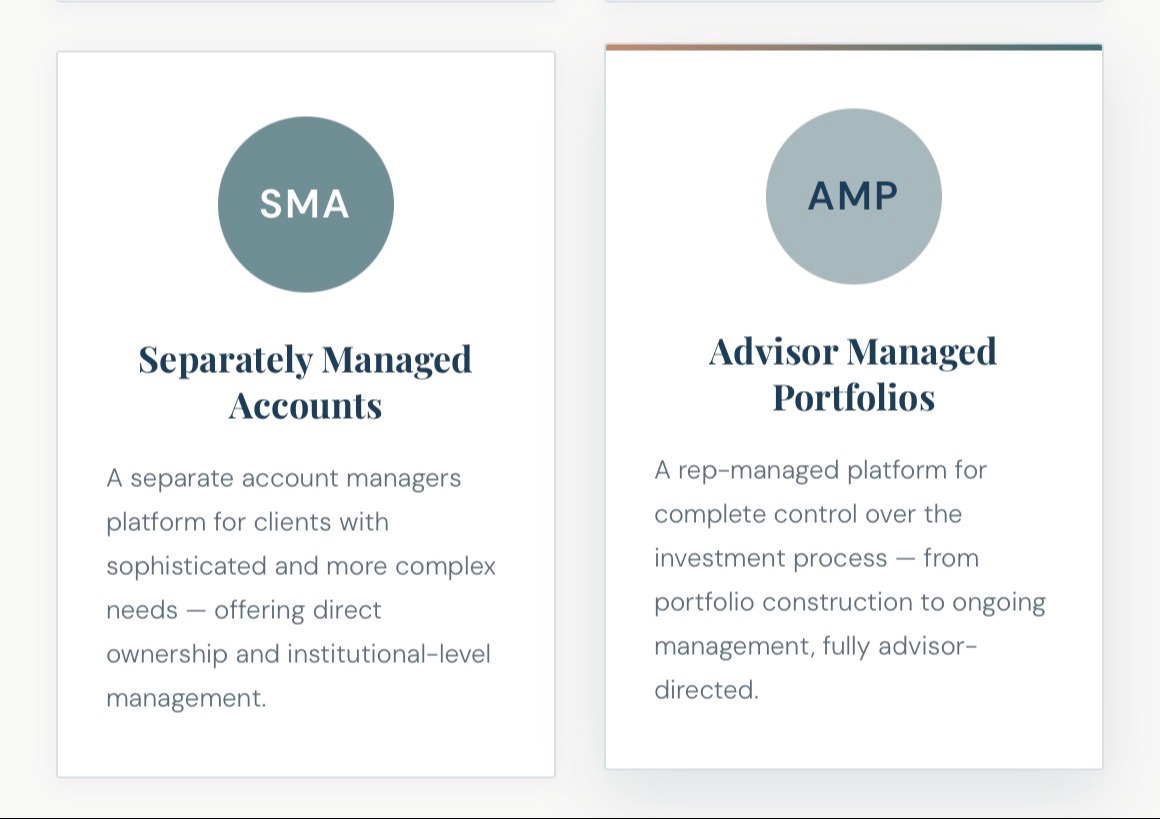Click the line "platform for clients with"
This screenshot has width=1160, height=819.
247,522
